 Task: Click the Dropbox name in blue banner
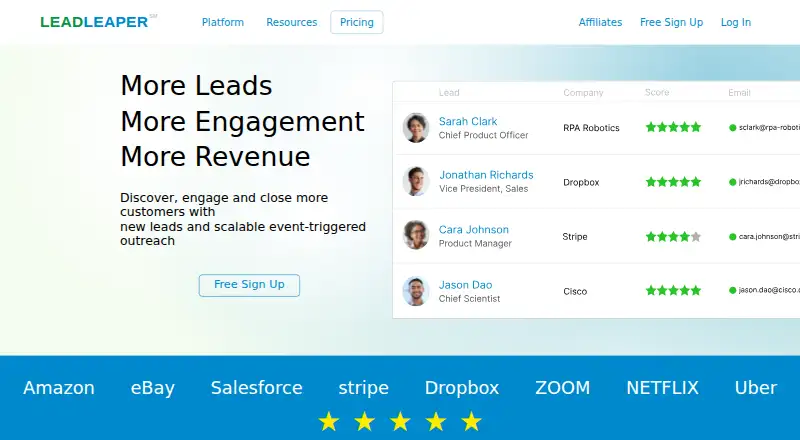[462, 388]
